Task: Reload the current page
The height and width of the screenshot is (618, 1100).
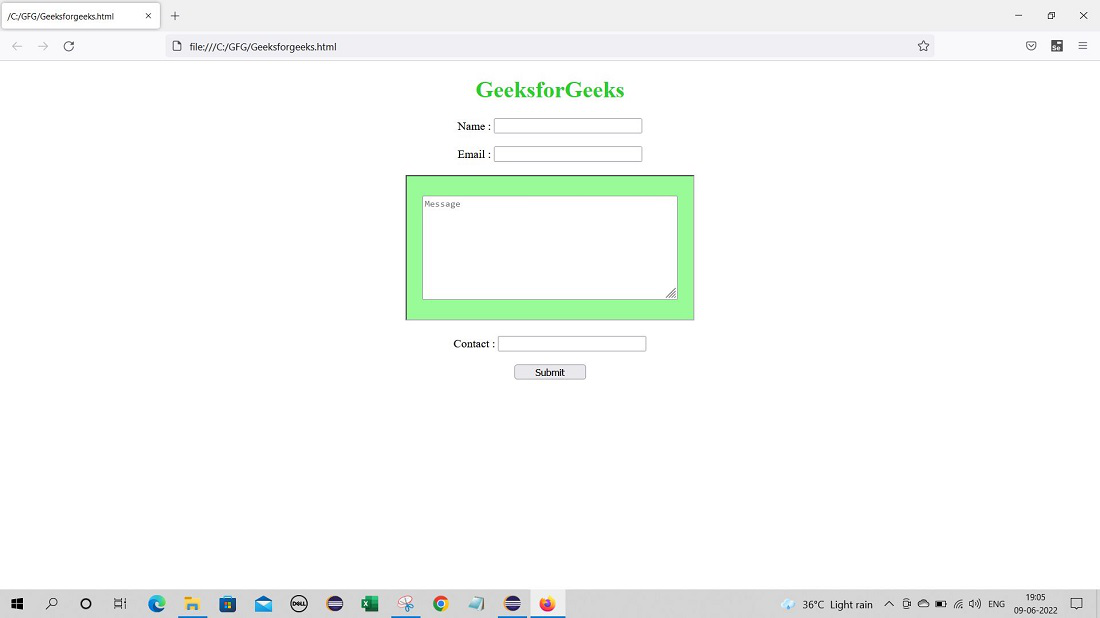Action: (x=69, y=46)
